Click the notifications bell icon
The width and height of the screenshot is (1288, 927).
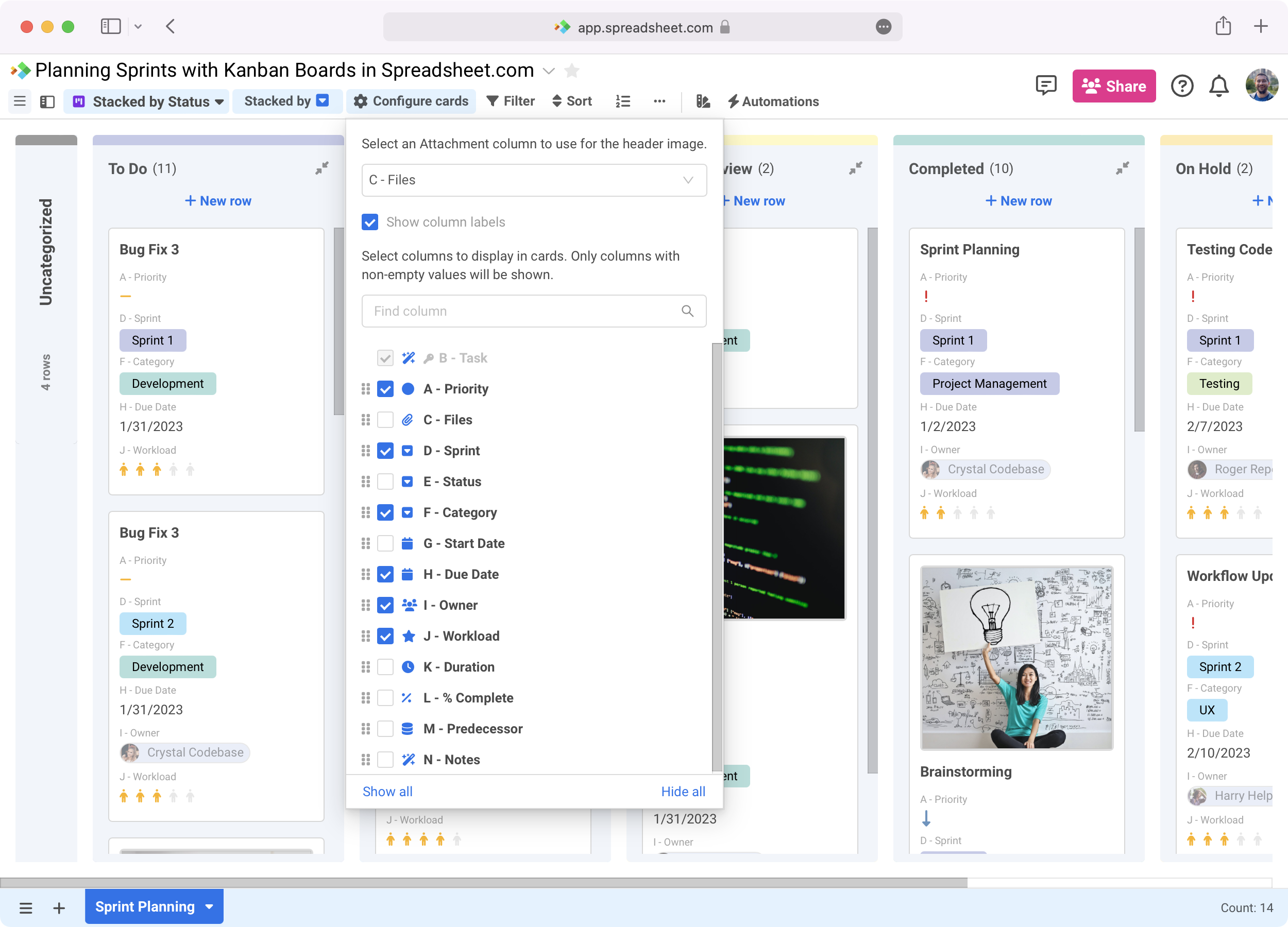point(1219,85)
